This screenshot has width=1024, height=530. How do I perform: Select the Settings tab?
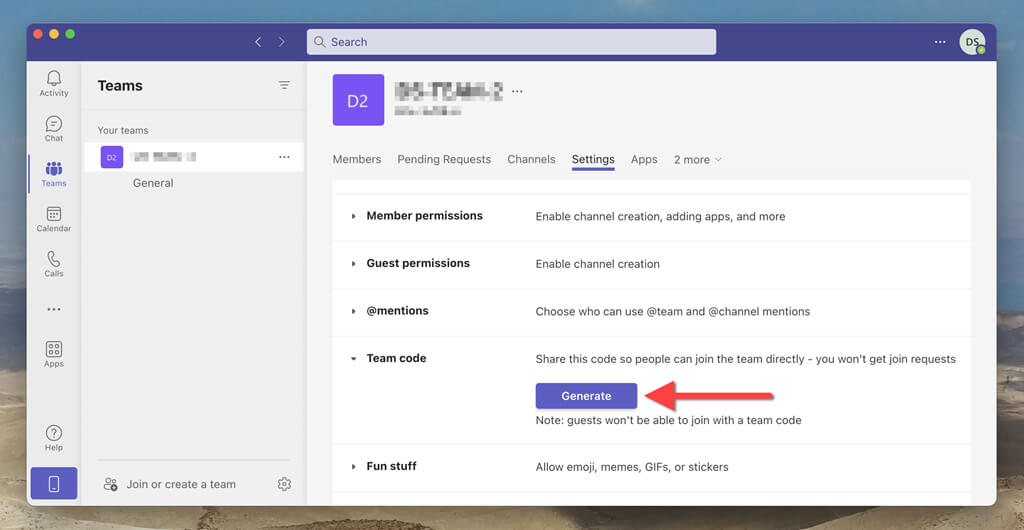click(x=593, y=160)
